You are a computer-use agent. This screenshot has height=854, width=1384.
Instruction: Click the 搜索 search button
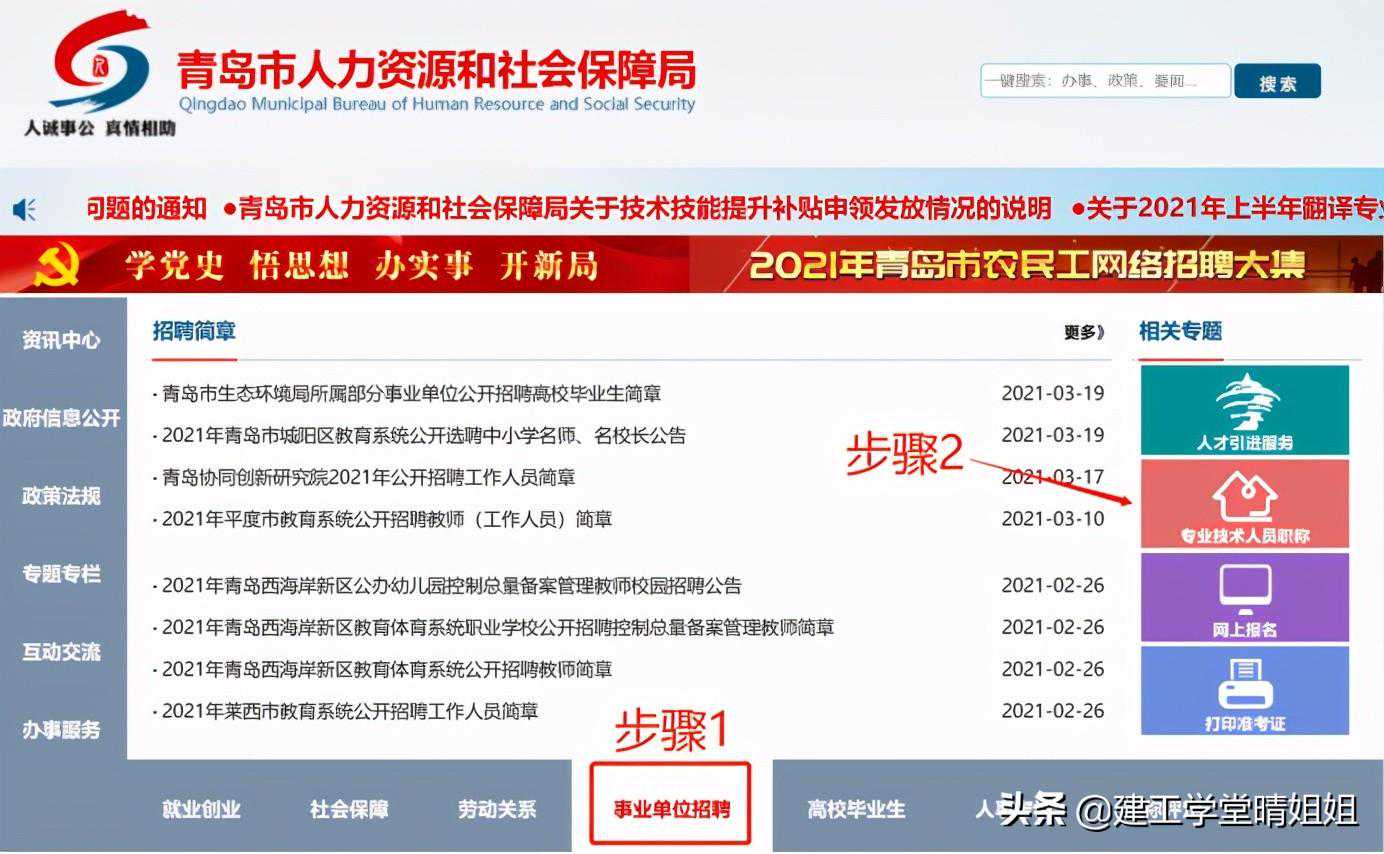click(x=1277, y=83)
